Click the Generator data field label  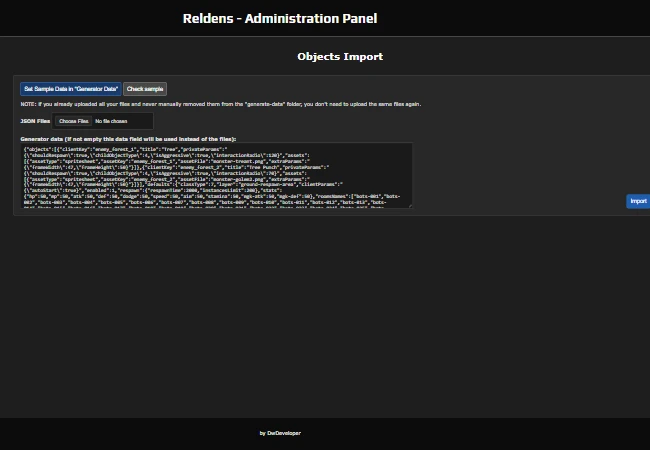tap(128, 139)
